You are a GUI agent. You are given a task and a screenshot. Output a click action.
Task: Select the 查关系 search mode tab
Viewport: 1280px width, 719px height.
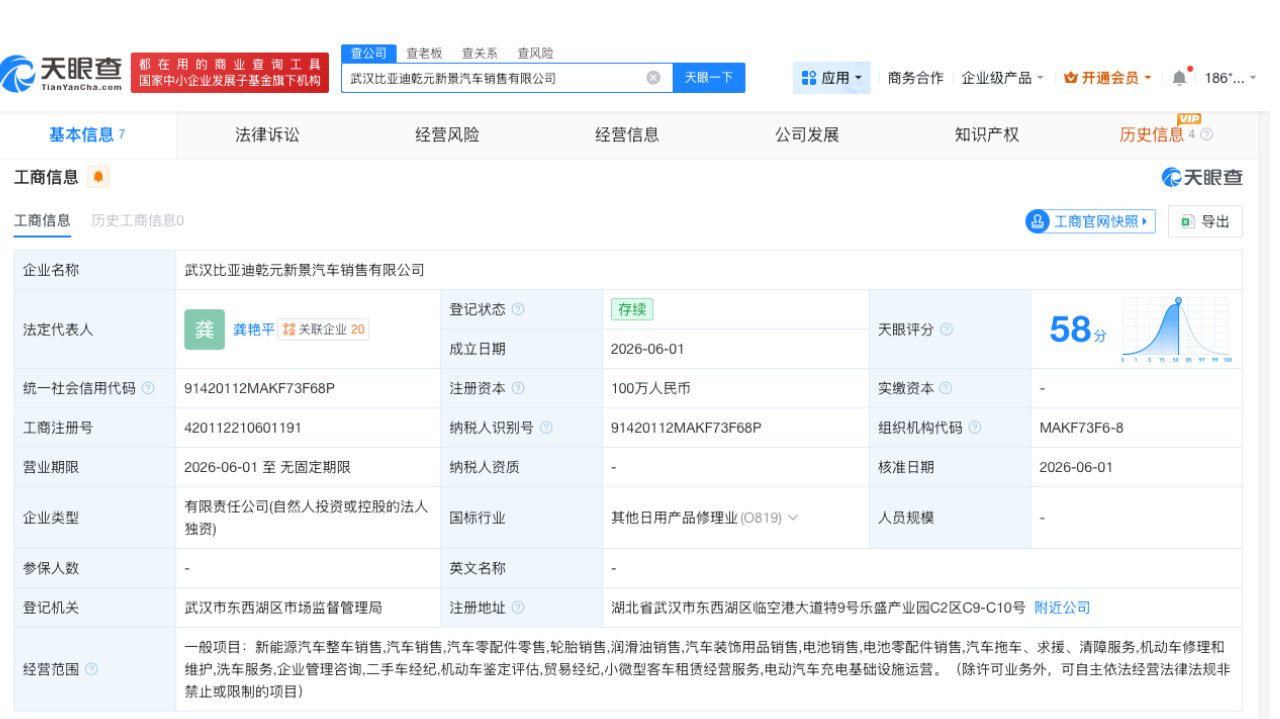pyautogui.click(x=479, y=53)
